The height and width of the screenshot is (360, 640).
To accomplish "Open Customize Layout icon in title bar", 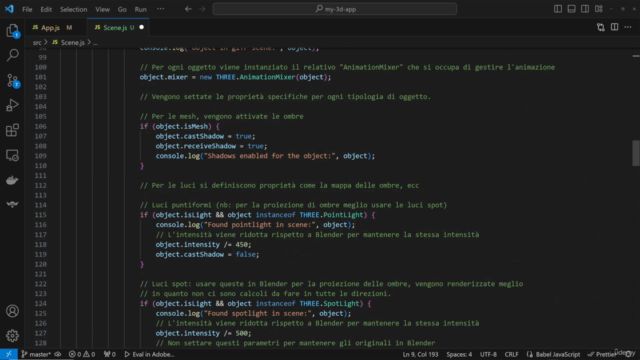I will coord(599,9).
